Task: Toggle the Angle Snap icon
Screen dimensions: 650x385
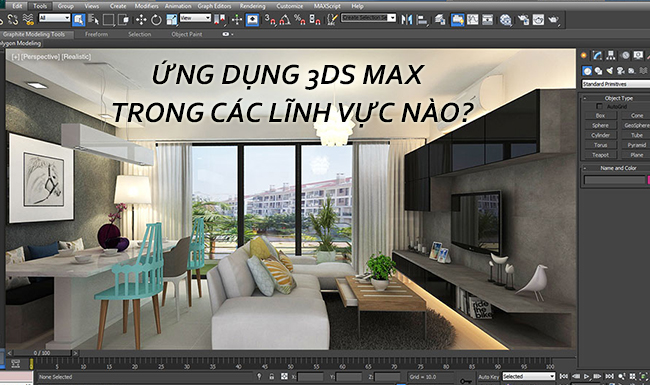Action: point(285,19)
